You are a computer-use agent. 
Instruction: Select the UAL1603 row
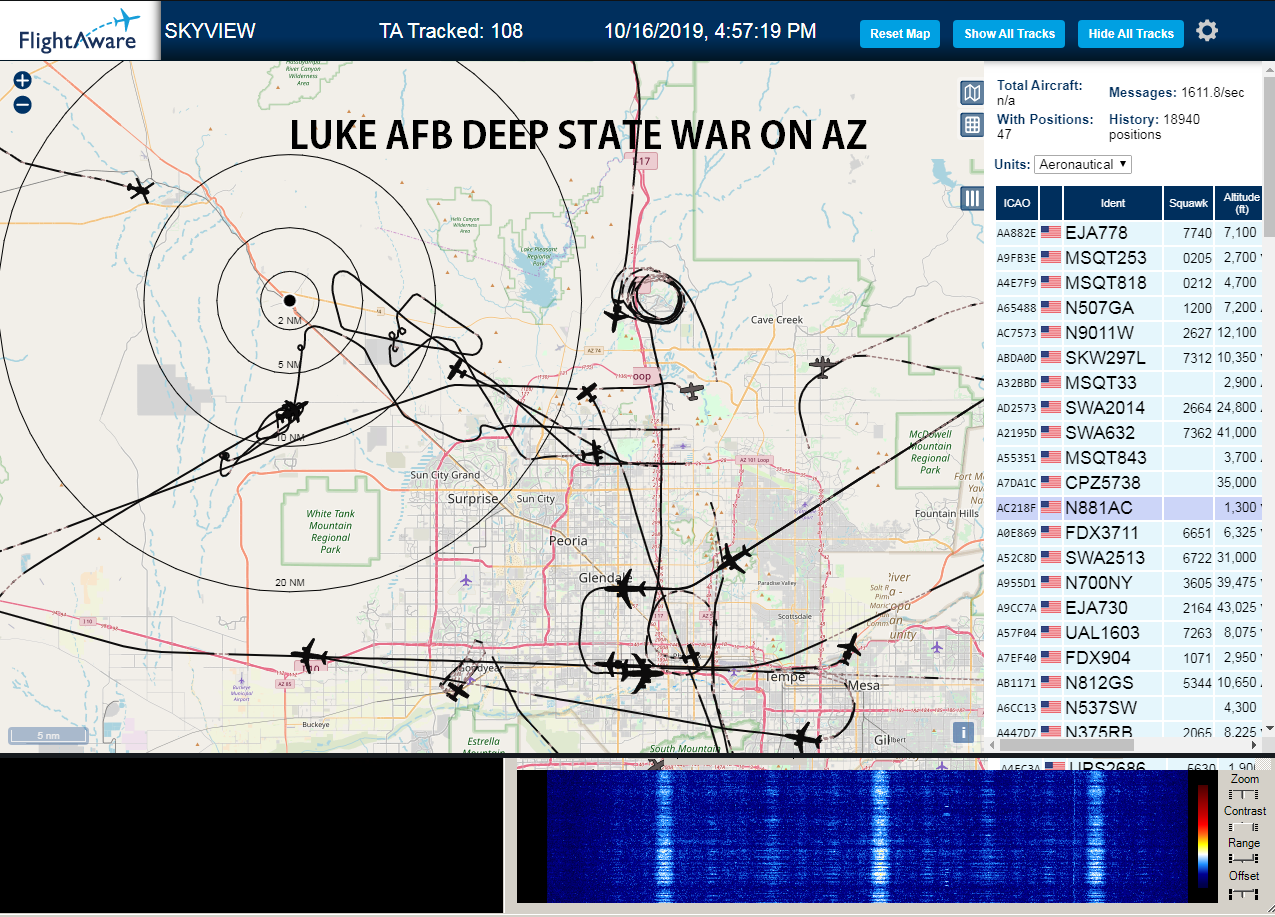[x=1130, y=632]
